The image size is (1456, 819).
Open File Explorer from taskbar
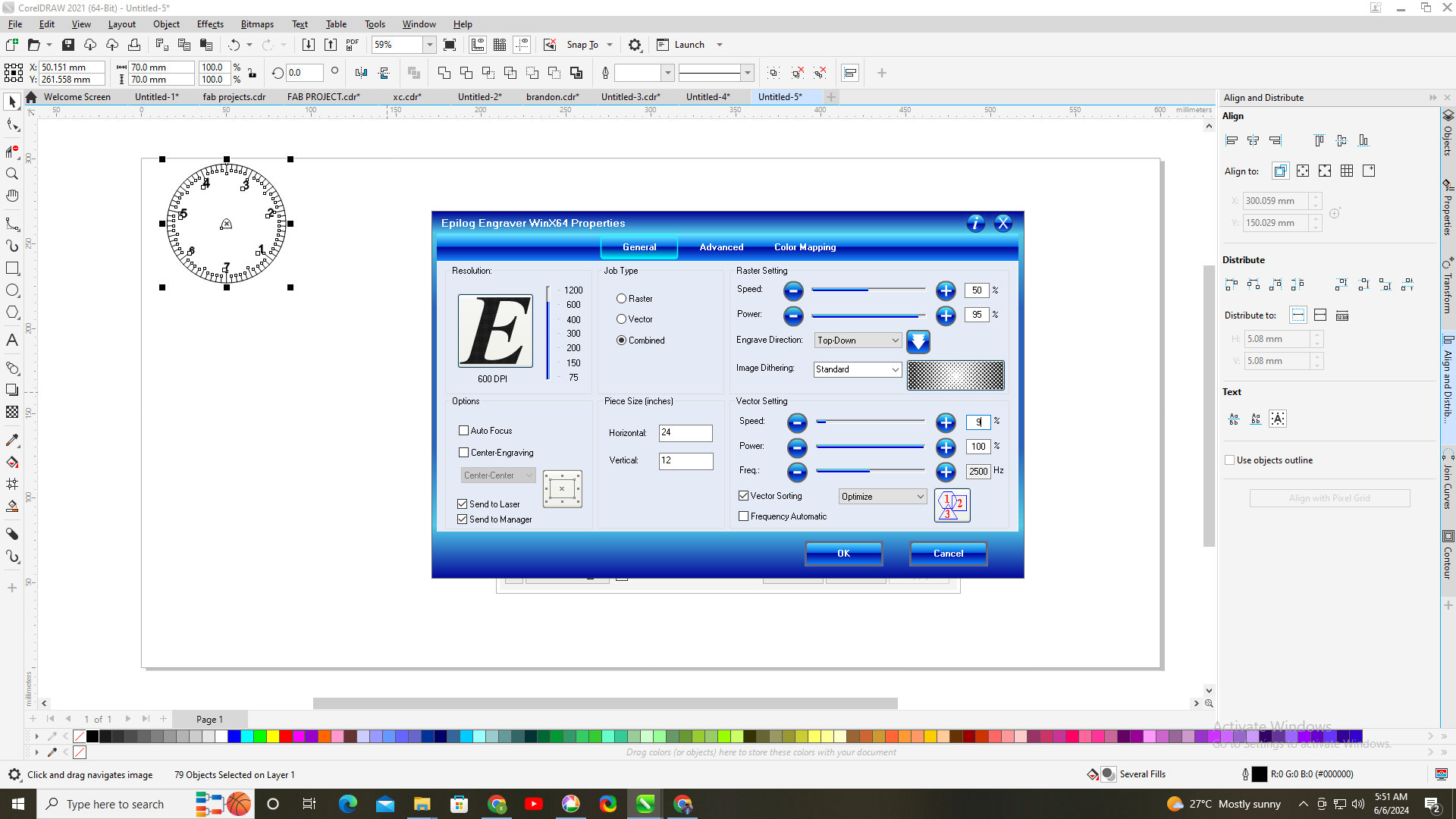(422, 804)
